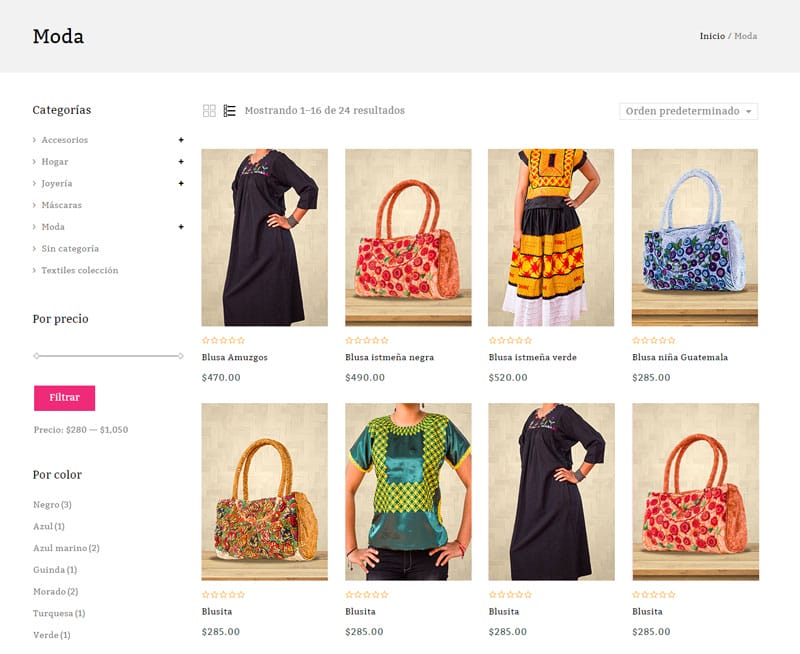Open the Textiles colección category
The width and height of the screenshot is (800, 654).
click(80, 270)
